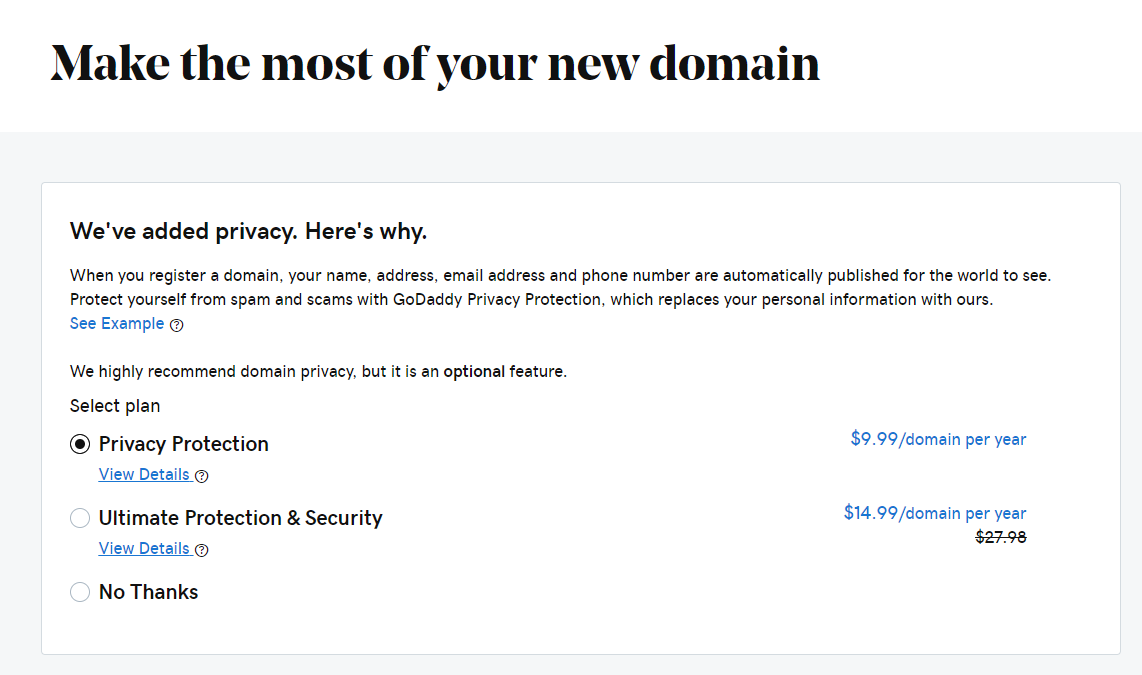Viewport: 1142px width, 675px height.
Task: Open the See Example link
Action: (117, 324)
